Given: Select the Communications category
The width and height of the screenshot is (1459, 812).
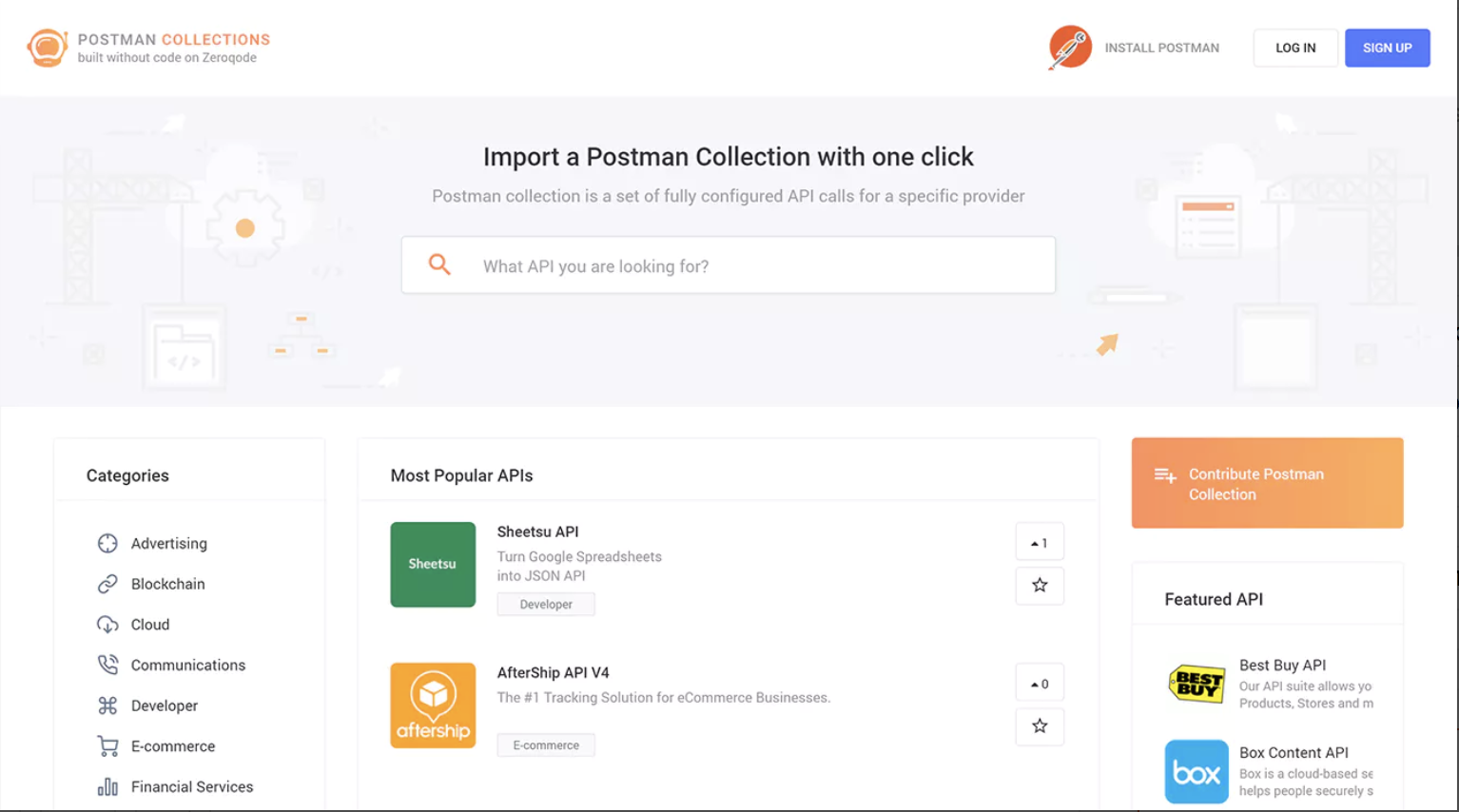Looking at the screenshot, I should tap(187, 665).
